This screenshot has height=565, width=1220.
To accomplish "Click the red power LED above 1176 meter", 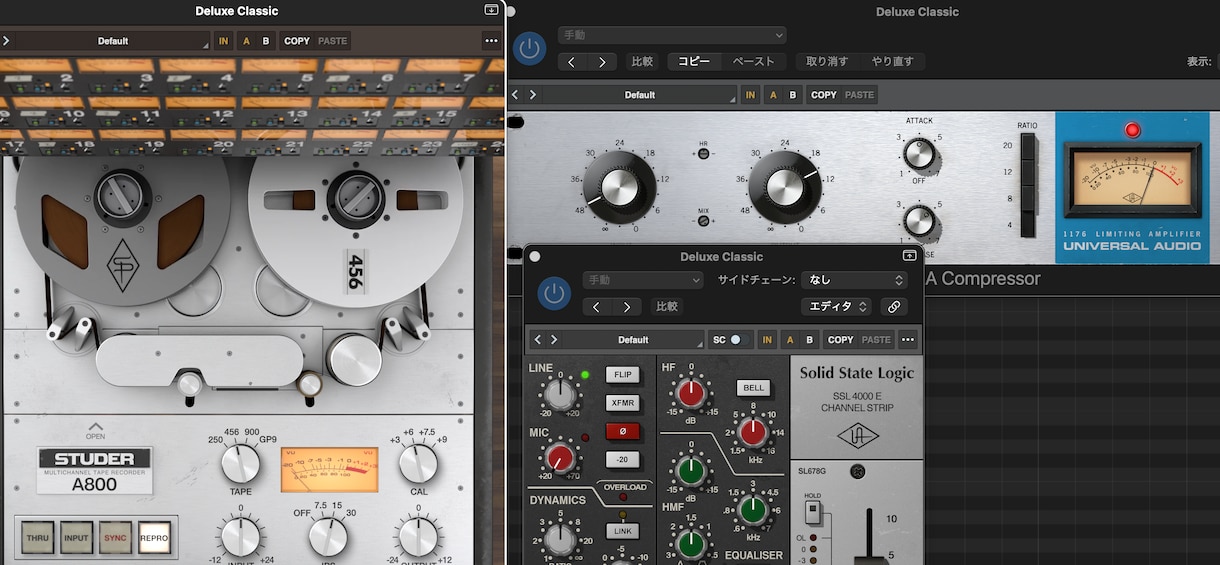I will [1132, 130].
